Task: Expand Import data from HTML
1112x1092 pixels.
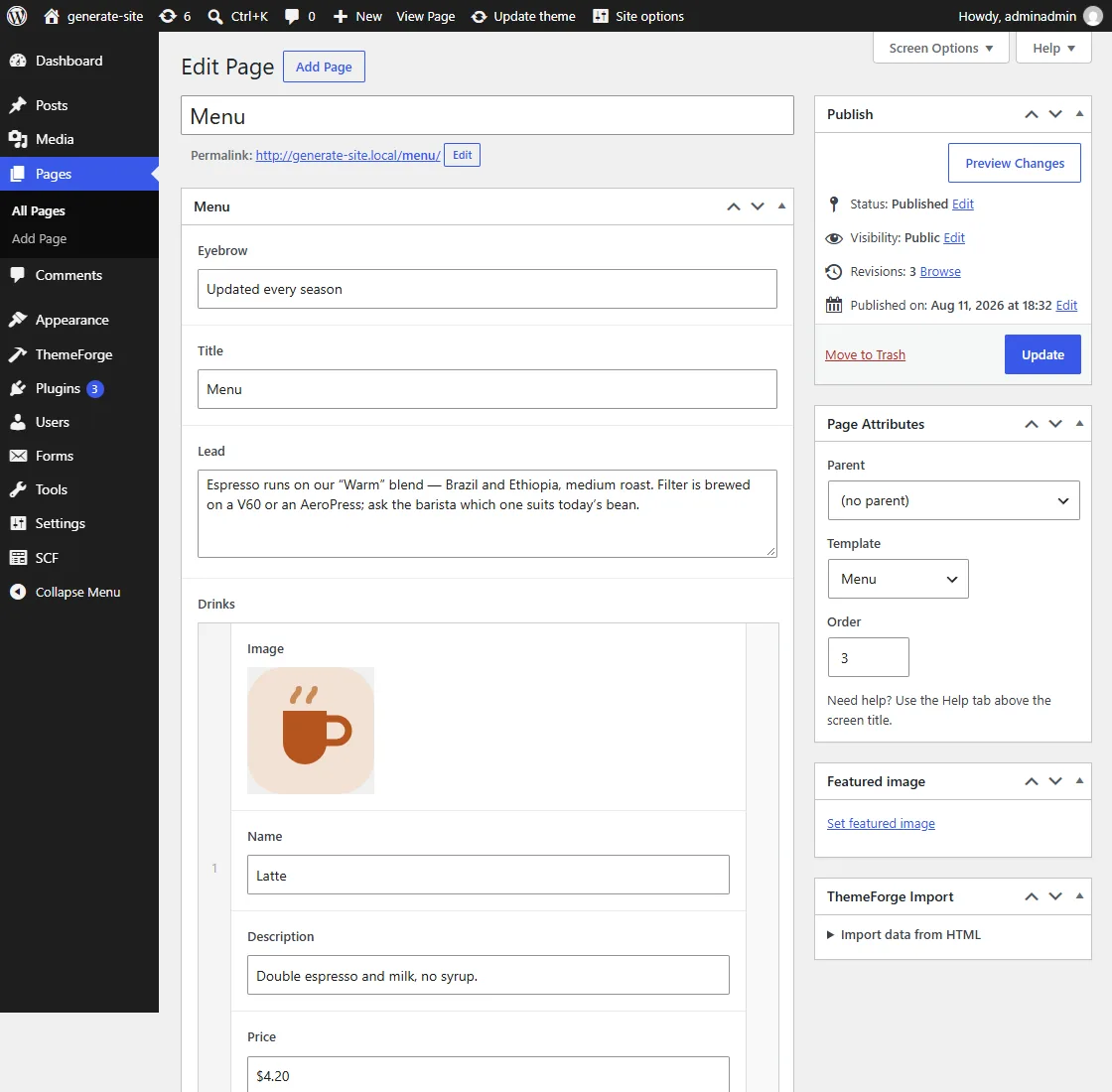Action: (x=903, y=934)
